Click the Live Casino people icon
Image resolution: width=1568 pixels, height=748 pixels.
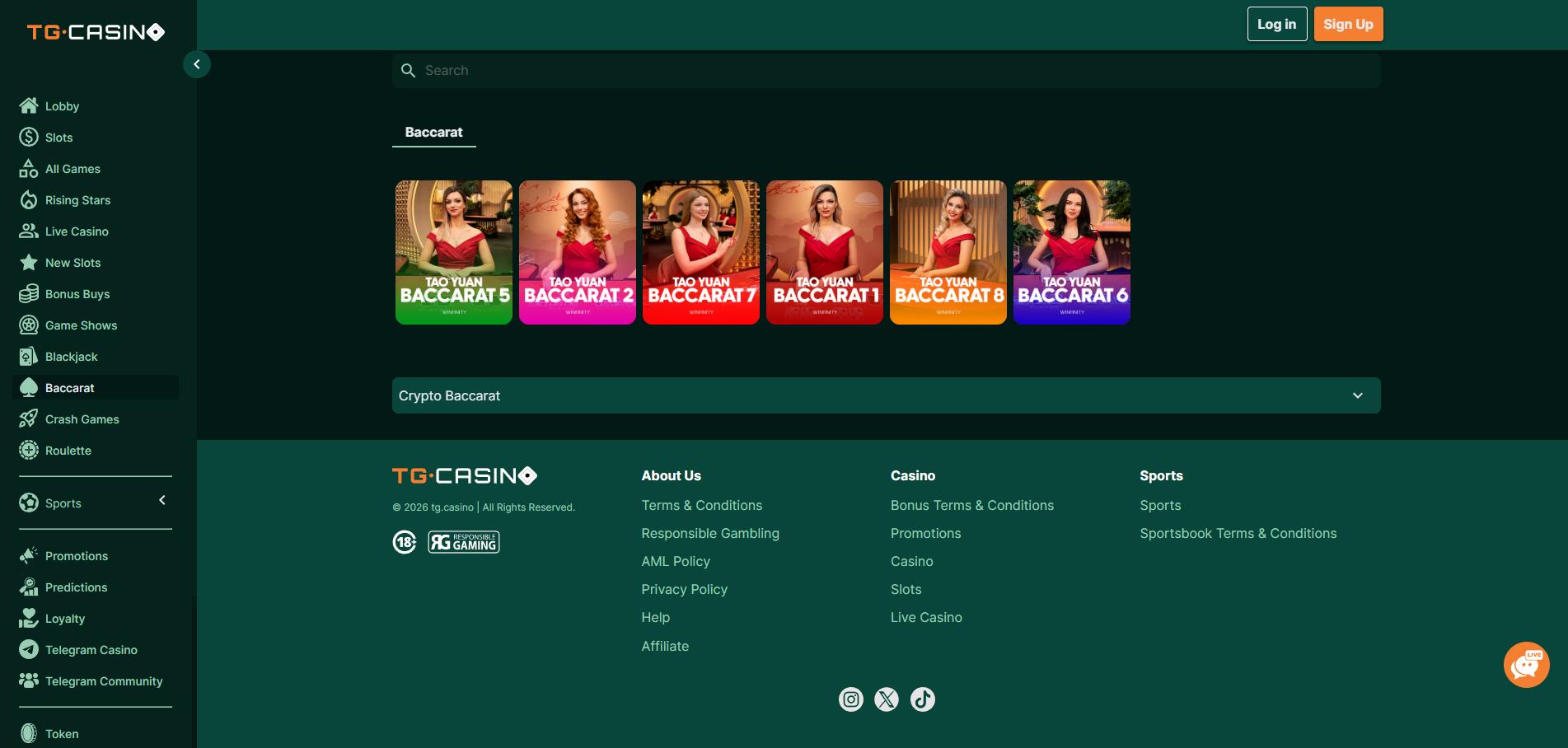point(29,231)
